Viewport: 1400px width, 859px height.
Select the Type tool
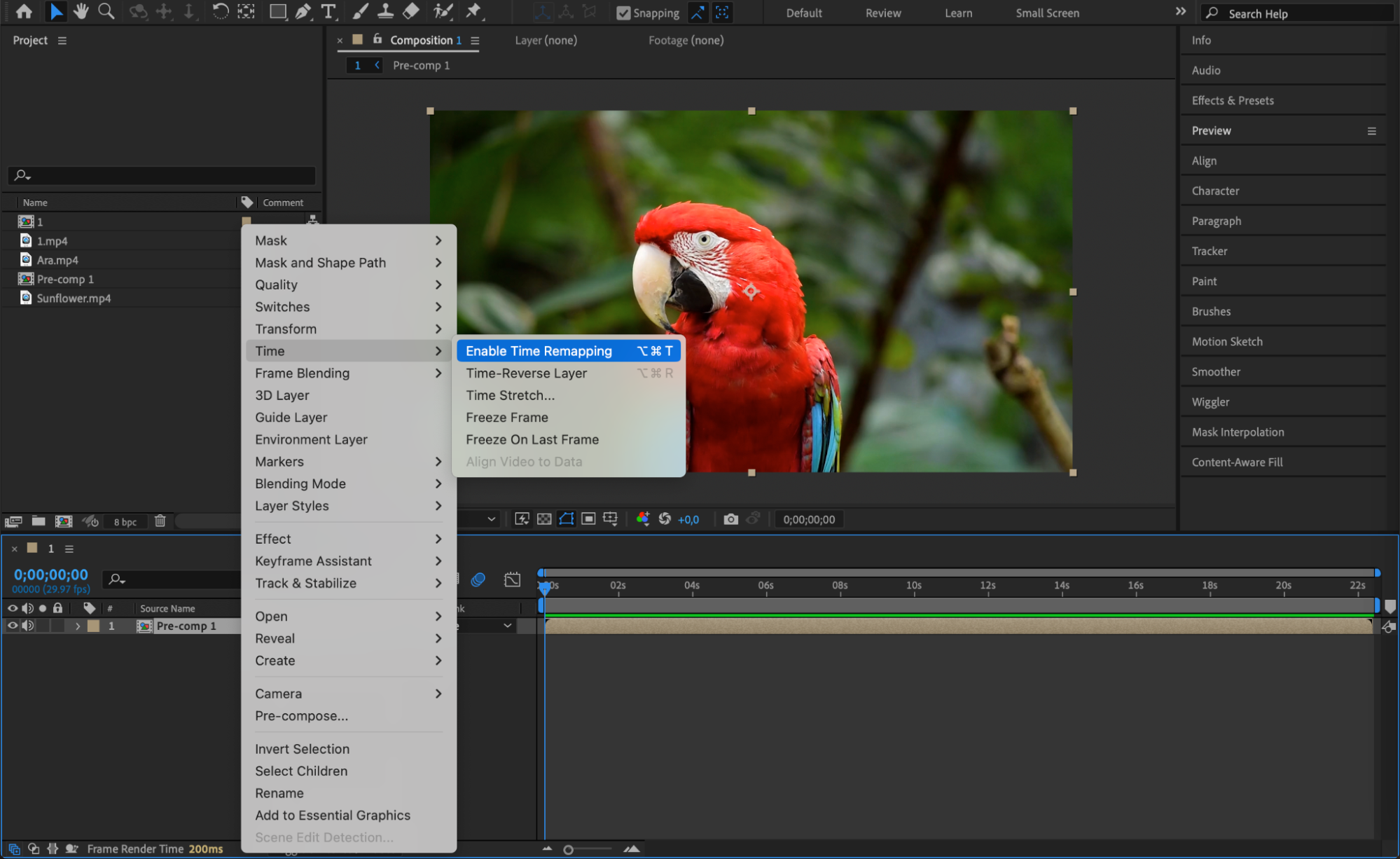click(328, 11)
